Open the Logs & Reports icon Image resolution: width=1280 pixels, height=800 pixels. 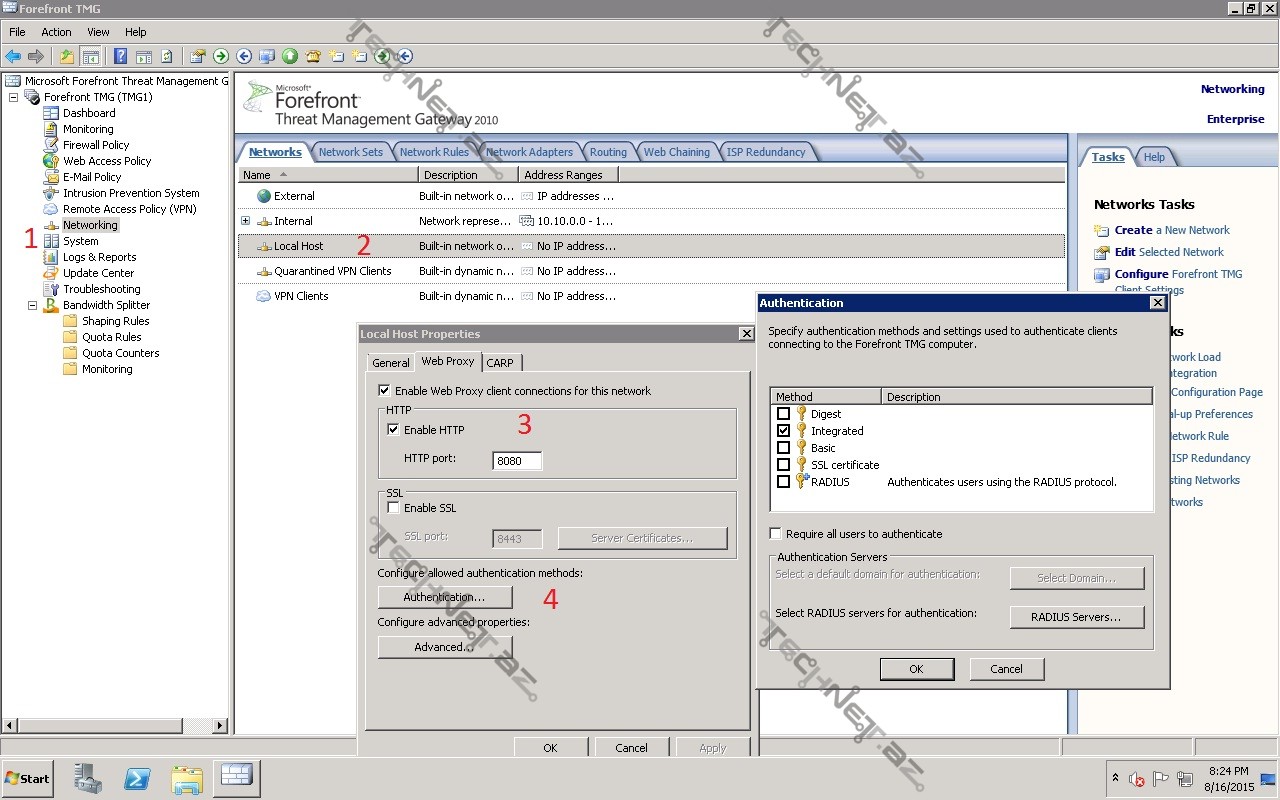51,257
